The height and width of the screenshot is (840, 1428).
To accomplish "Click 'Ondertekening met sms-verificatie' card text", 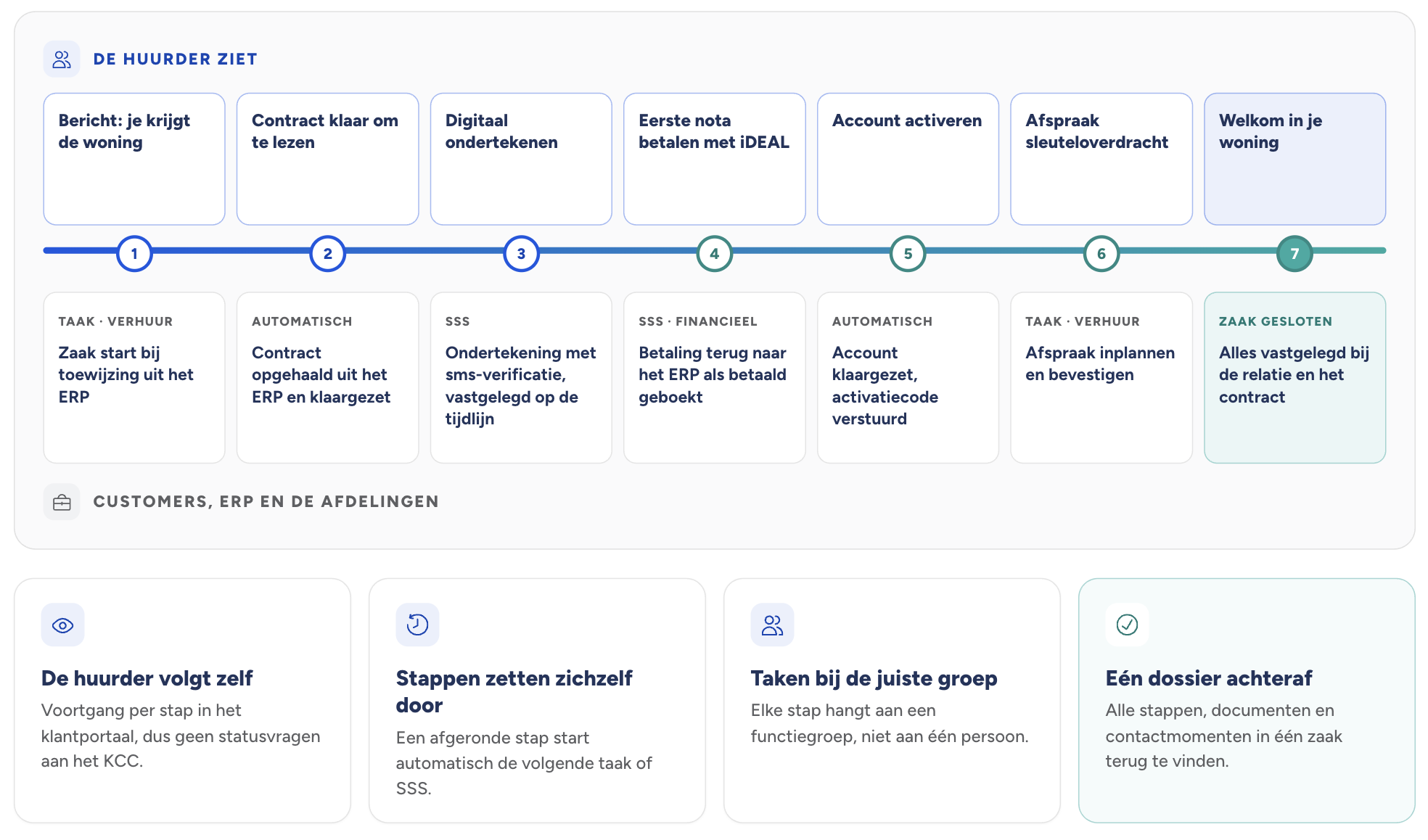I will click(520, 385).
